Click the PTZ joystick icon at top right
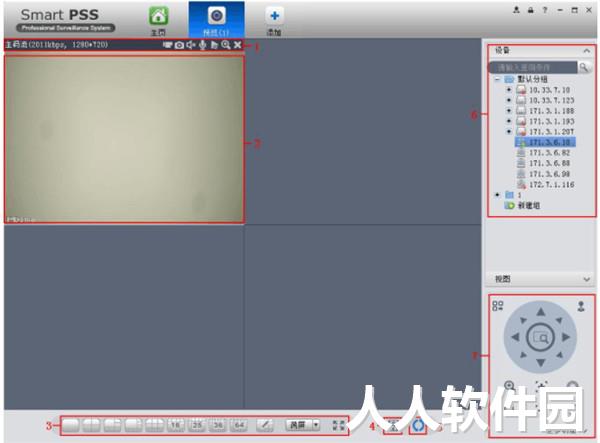Viewport: 600px width, 443px height. pyautogui.click(x=581, y=306)
